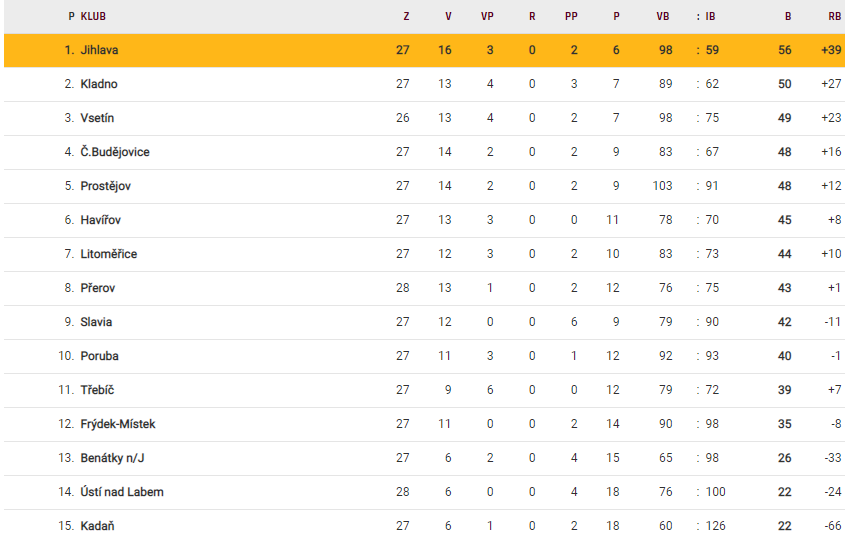Click the Z games-played column header
Image resolution: width=846 pixels, height=543 pixels.
click(406, 16)
